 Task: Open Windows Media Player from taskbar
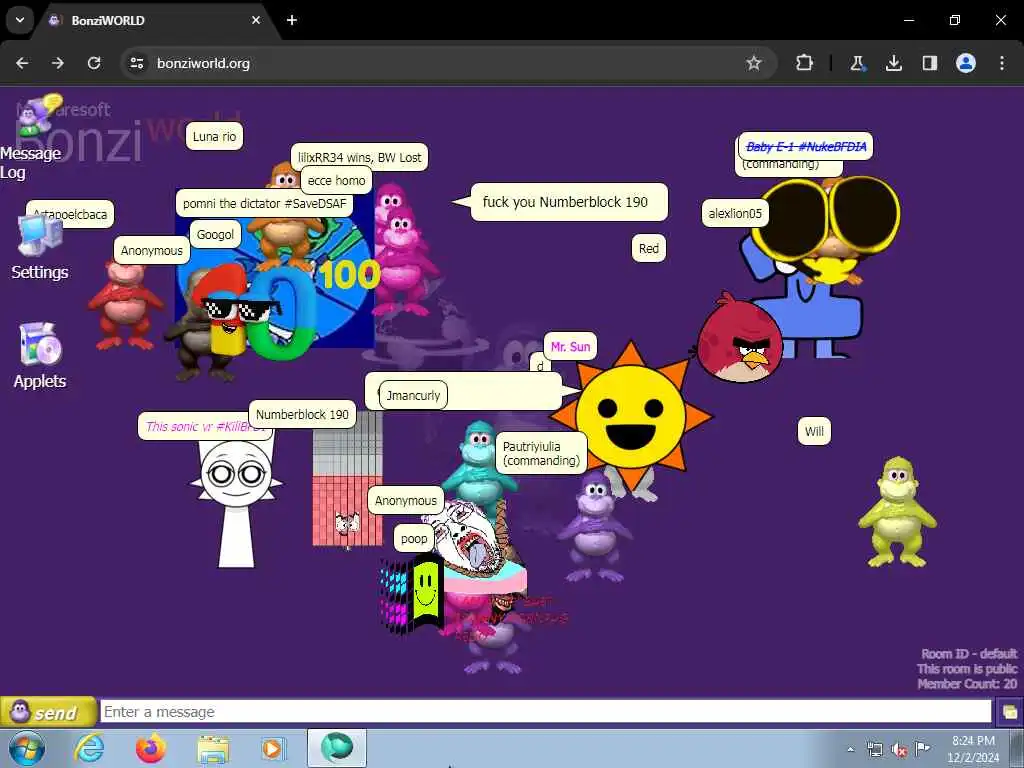(272, 748)
